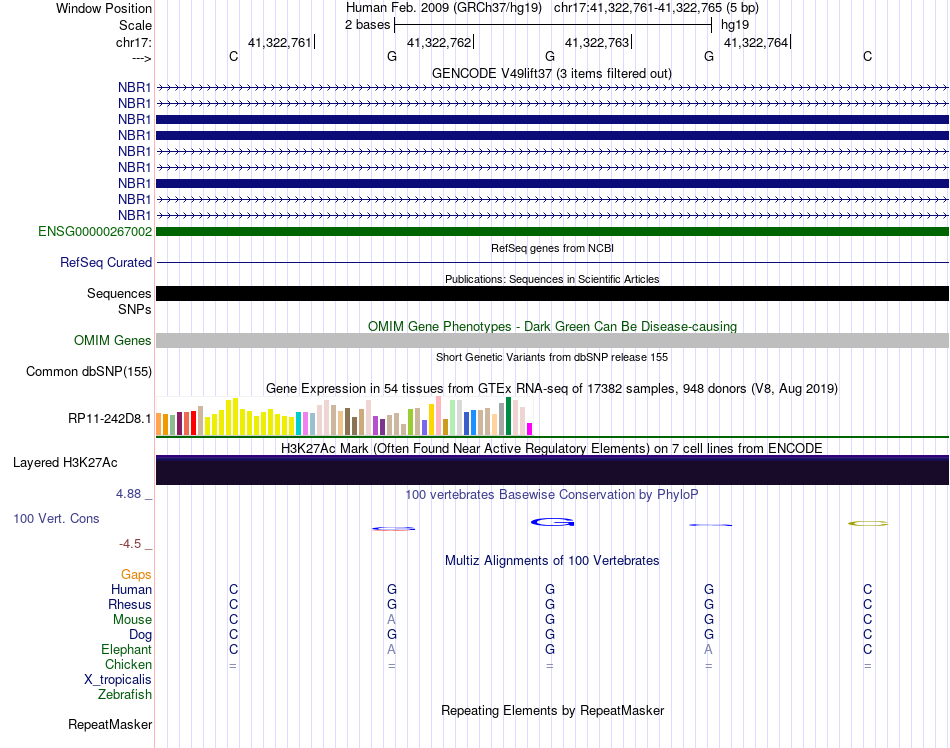
Task: Click the Common dbSNP(155) track label
Action: point(89,371)
